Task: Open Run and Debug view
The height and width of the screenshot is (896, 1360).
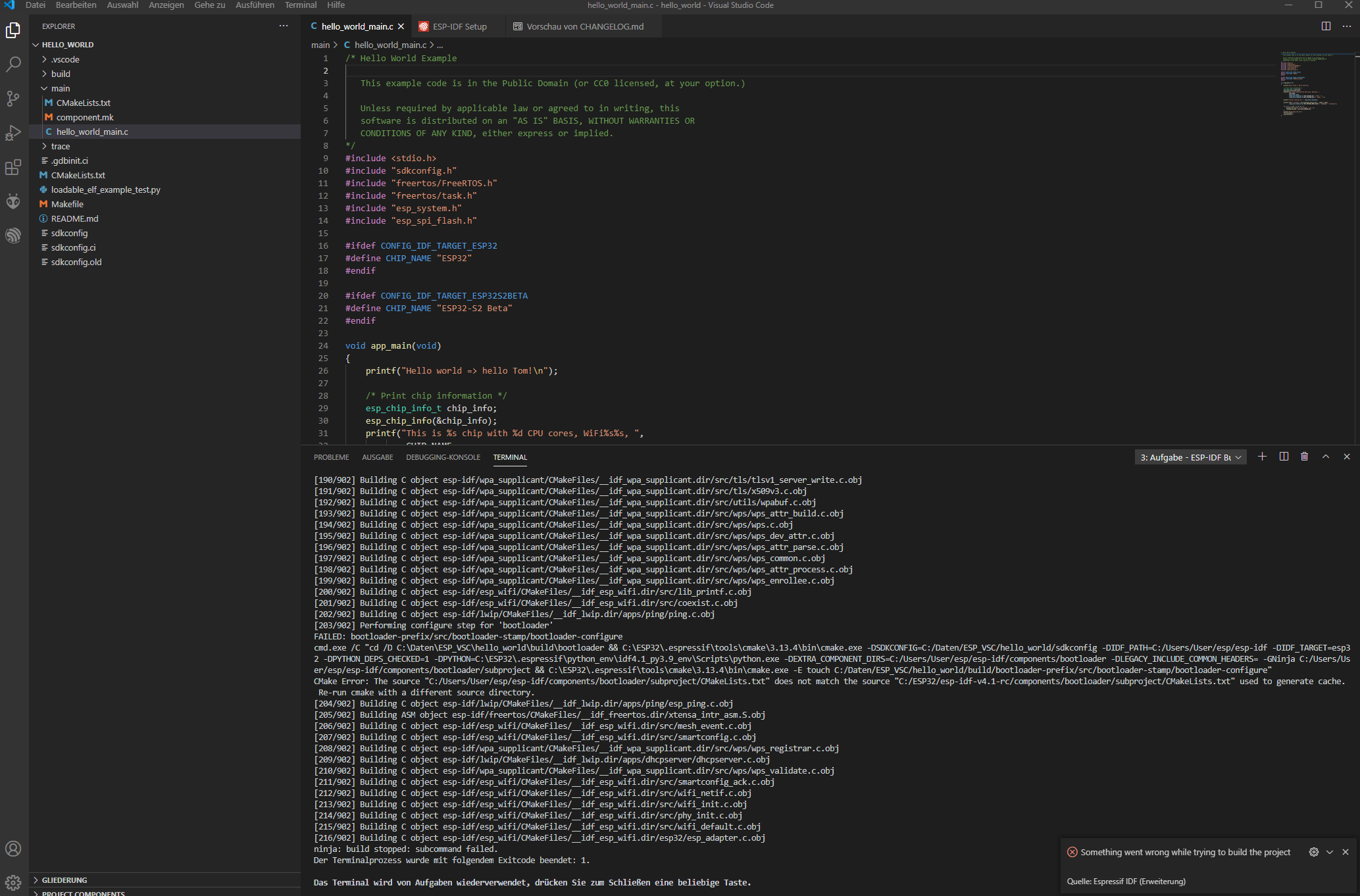Action: click(x=13, y=133)
